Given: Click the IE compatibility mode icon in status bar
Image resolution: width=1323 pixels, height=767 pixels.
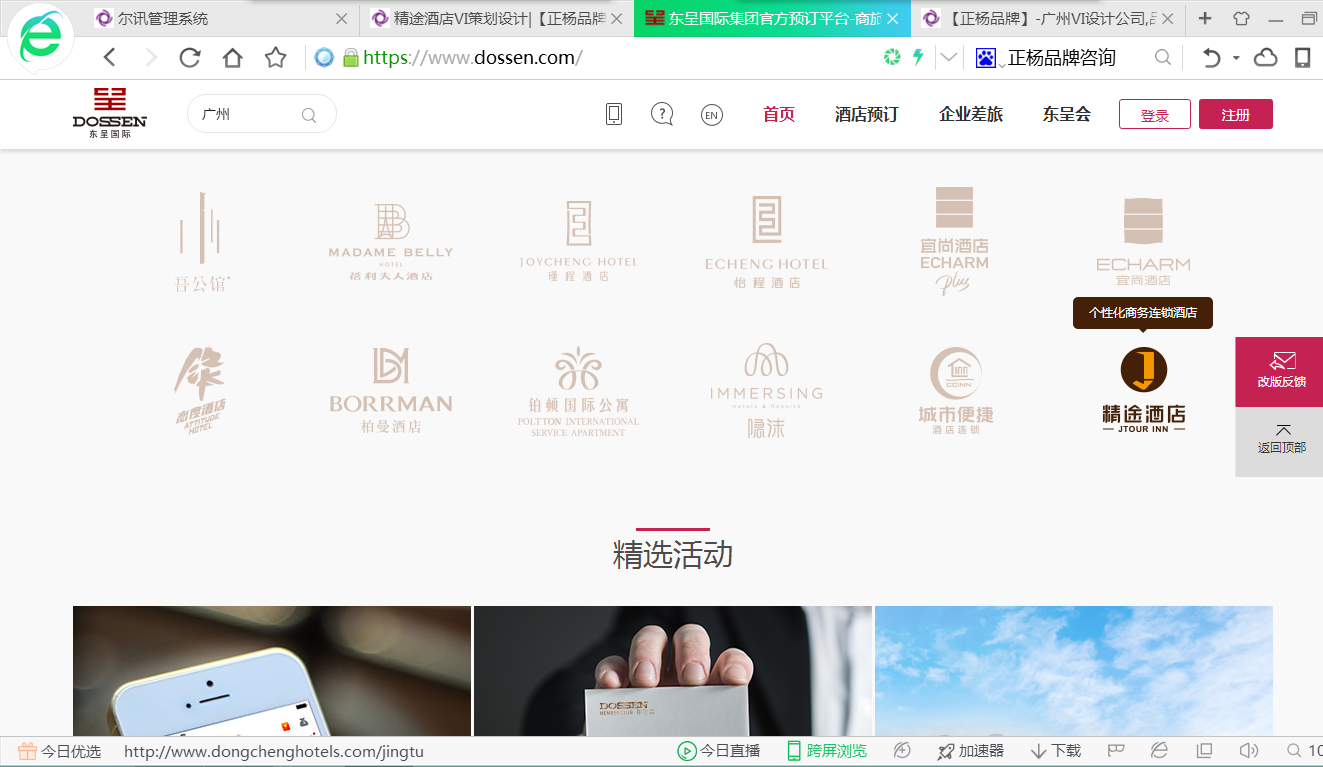Looking at the screenshot, I should [x=1159, y=751].
